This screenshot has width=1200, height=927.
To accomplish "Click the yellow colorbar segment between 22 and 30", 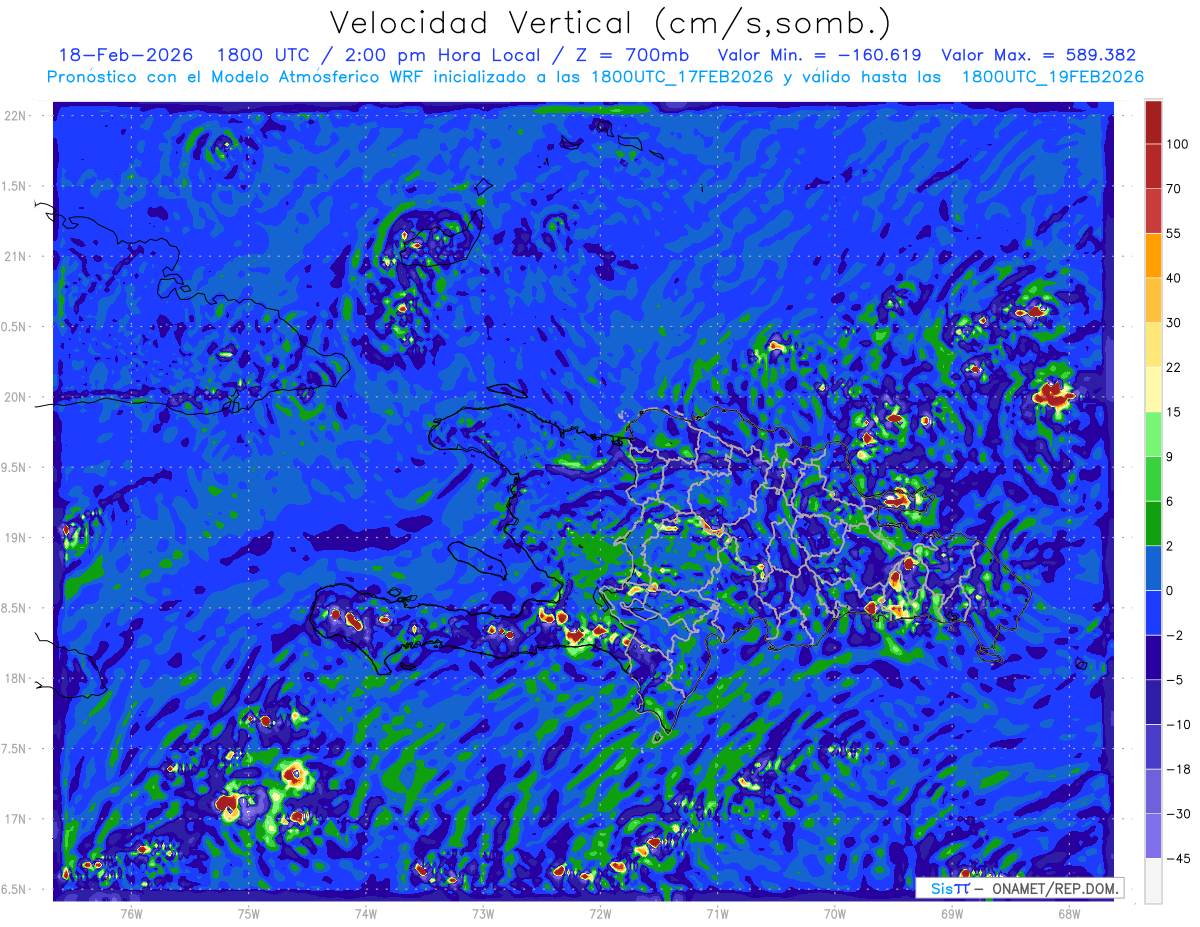I will tap(1153, 344).
